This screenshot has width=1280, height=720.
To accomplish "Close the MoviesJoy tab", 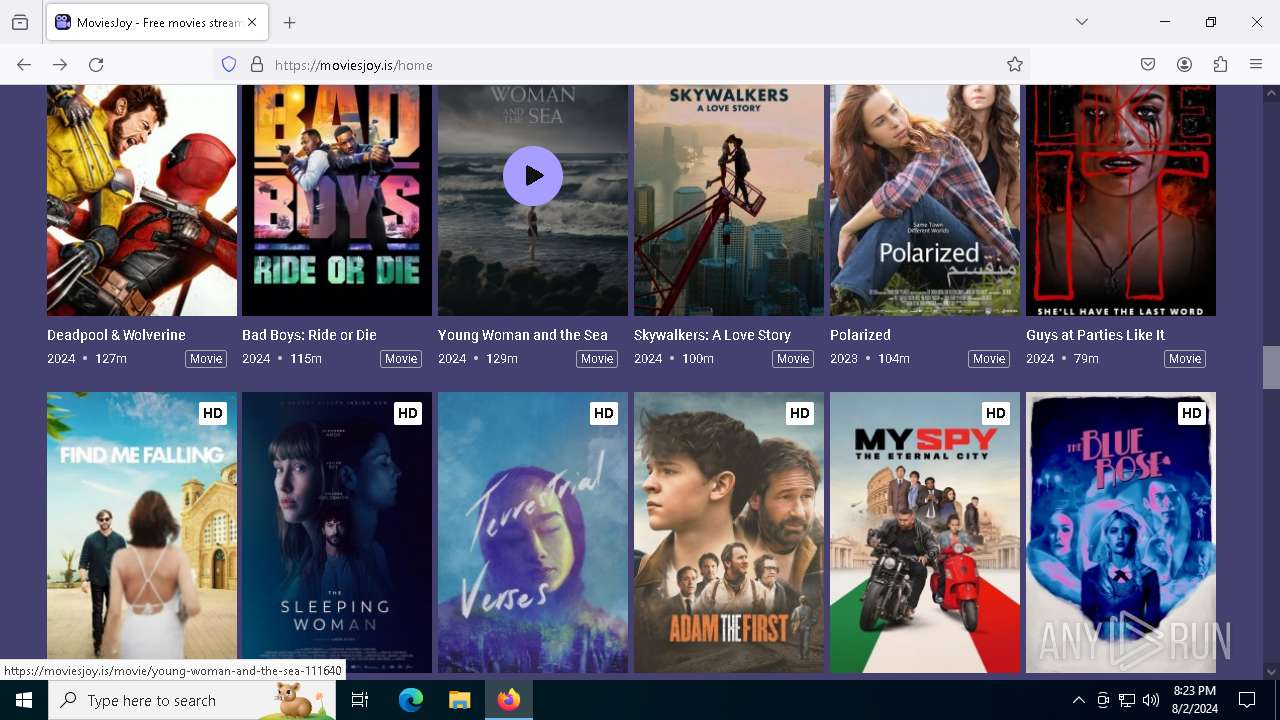I will click(252, 22).
